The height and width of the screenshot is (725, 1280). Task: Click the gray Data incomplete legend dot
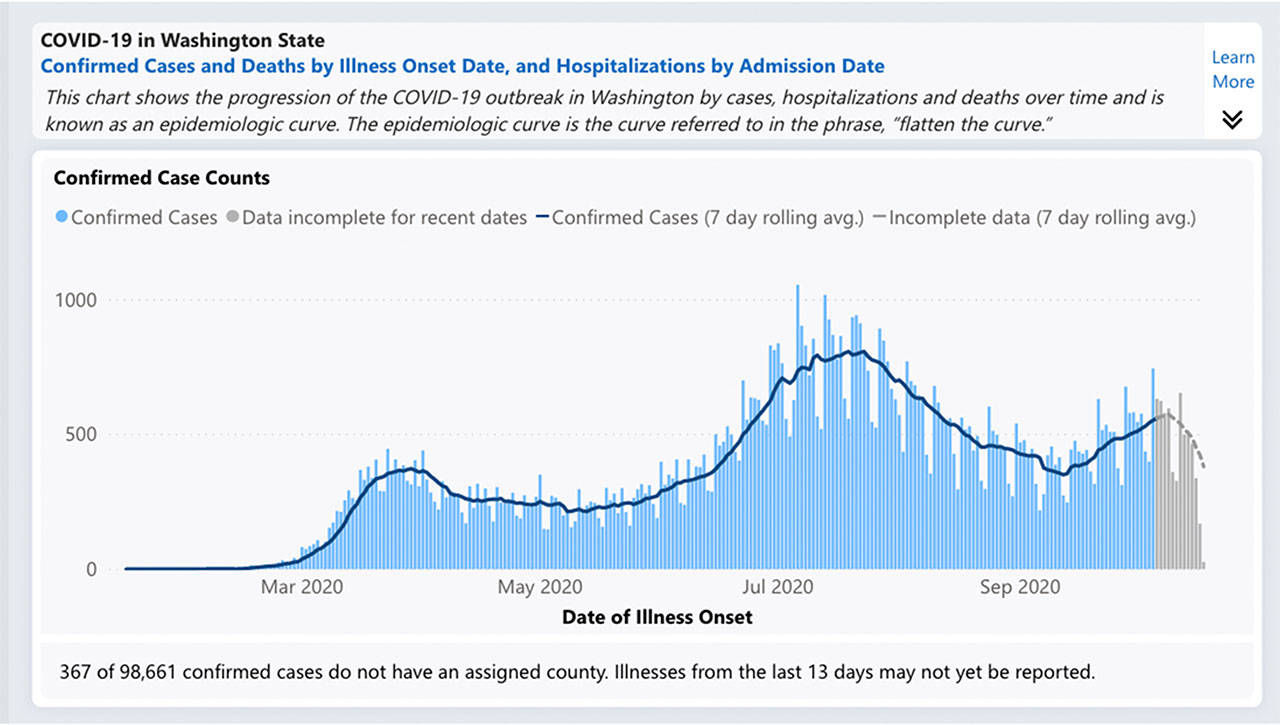(x=231, y=217)
